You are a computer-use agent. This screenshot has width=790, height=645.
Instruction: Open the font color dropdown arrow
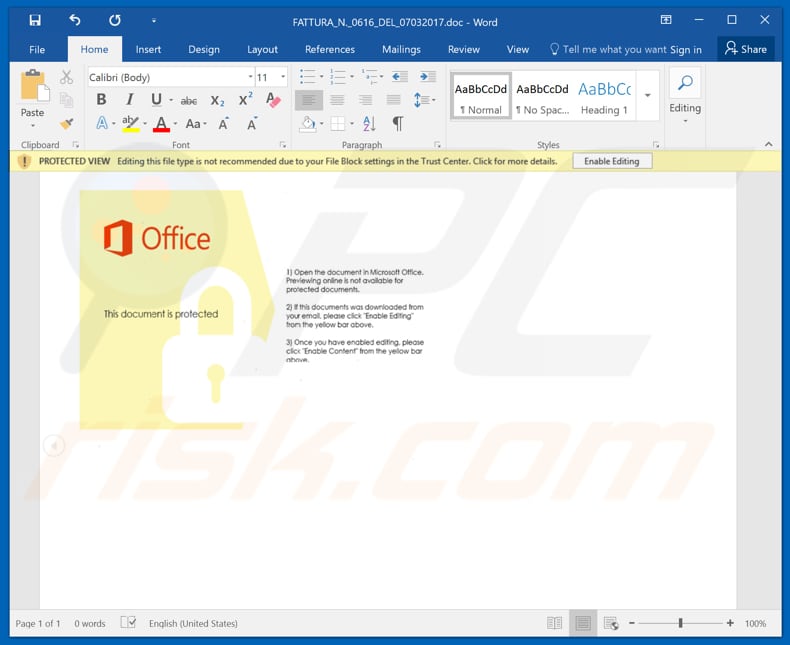tap(175, 123)
